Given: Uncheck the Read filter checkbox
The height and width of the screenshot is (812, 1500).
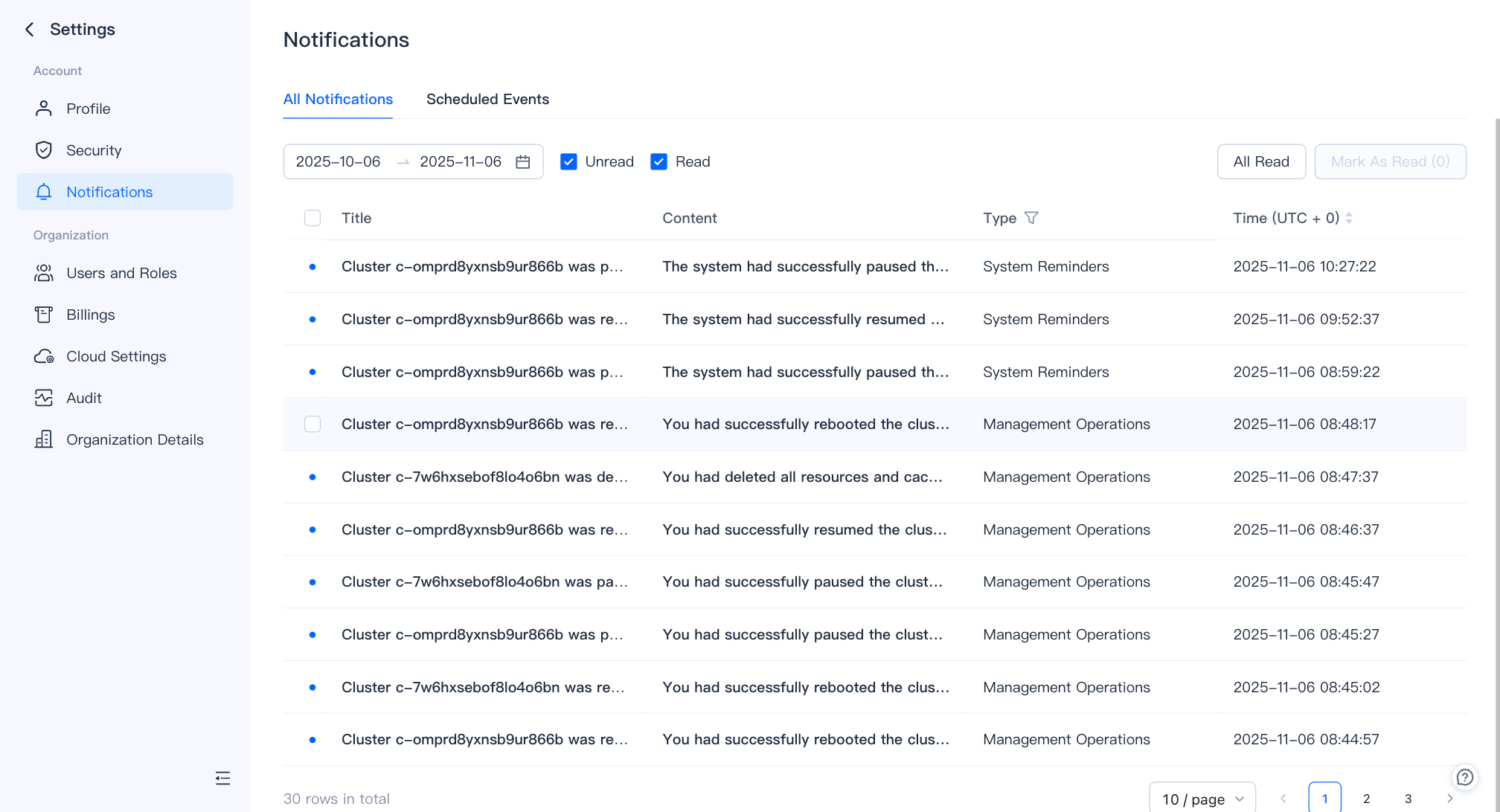Looking at the screenshot, I should coord(658,161).
